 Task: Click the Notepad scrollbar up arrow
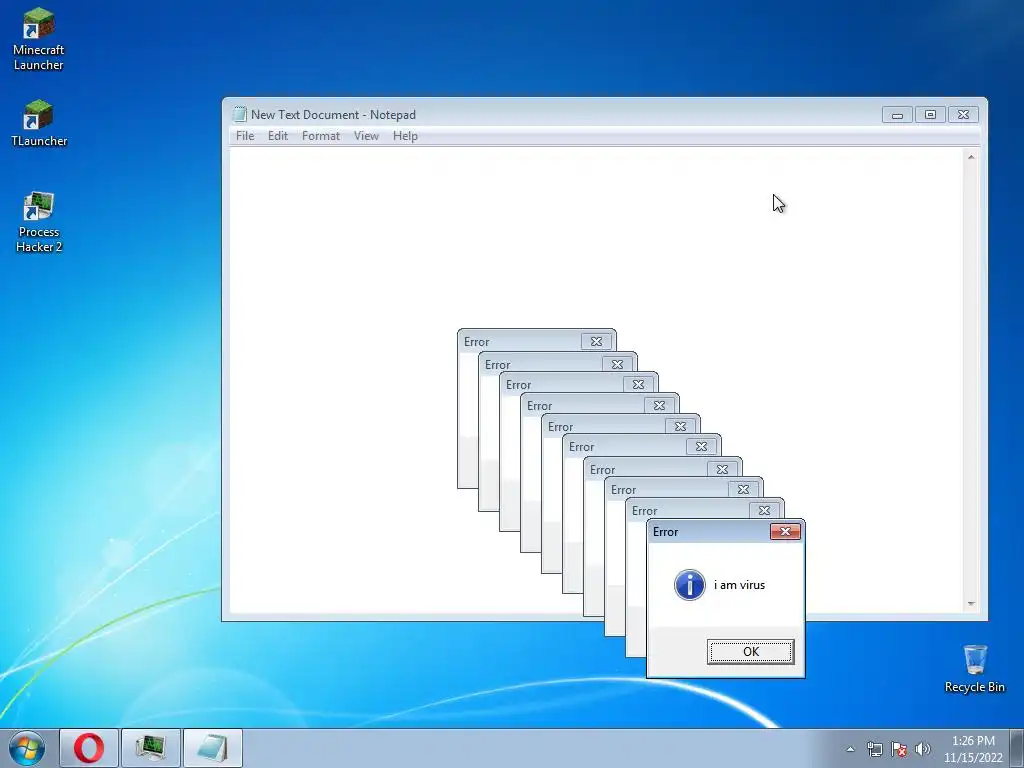pyautogui.click(x=971, y=157)
